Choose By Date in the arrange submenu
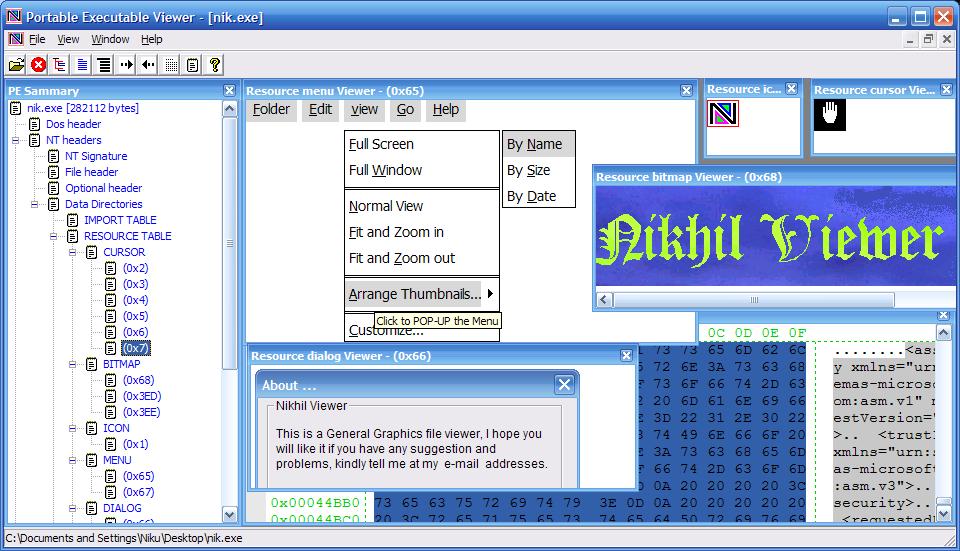960x551 pixels. pyautogui.click(x=539, y=197)
